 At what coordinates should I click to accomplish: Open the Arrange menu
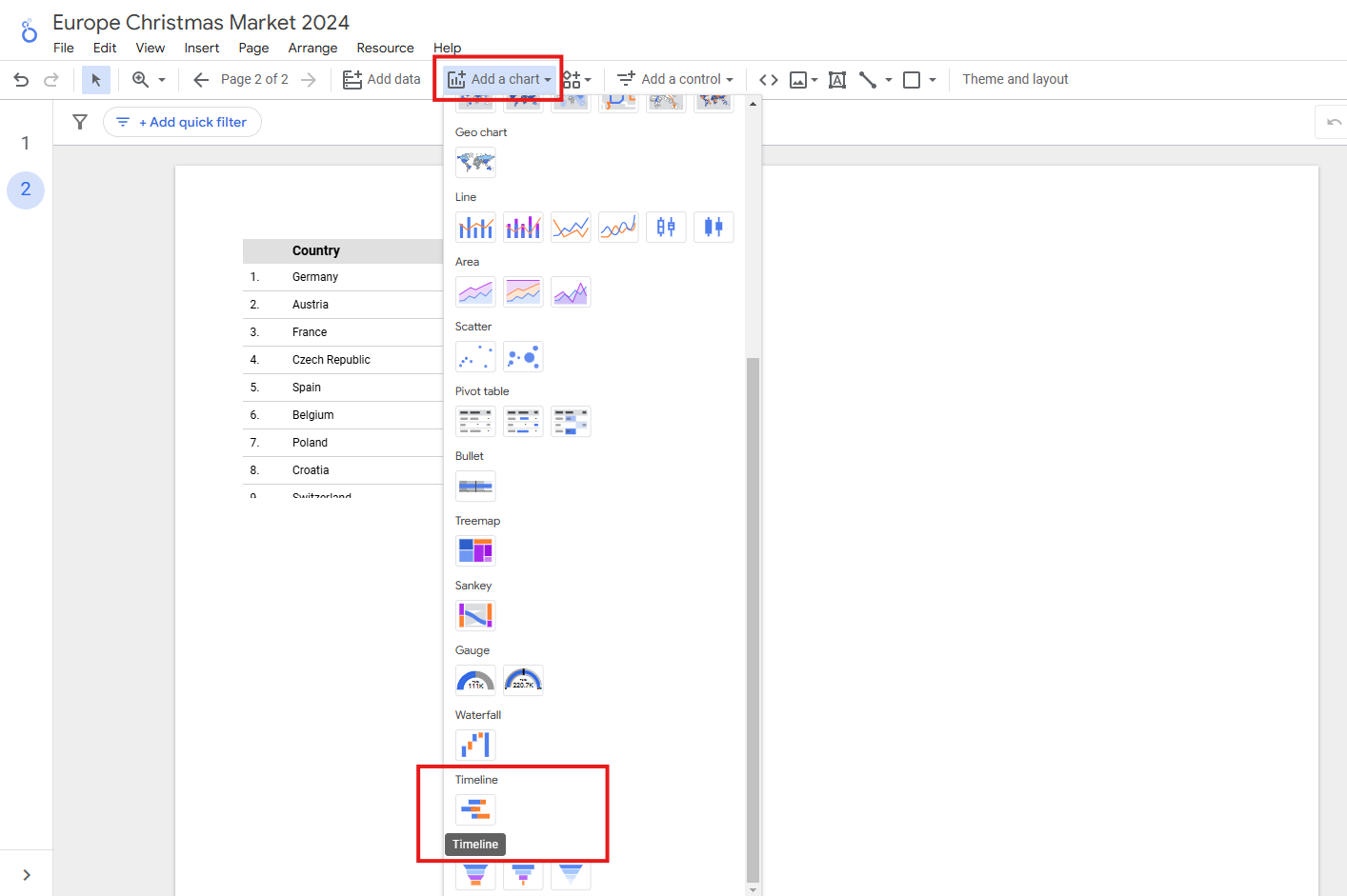312,48
